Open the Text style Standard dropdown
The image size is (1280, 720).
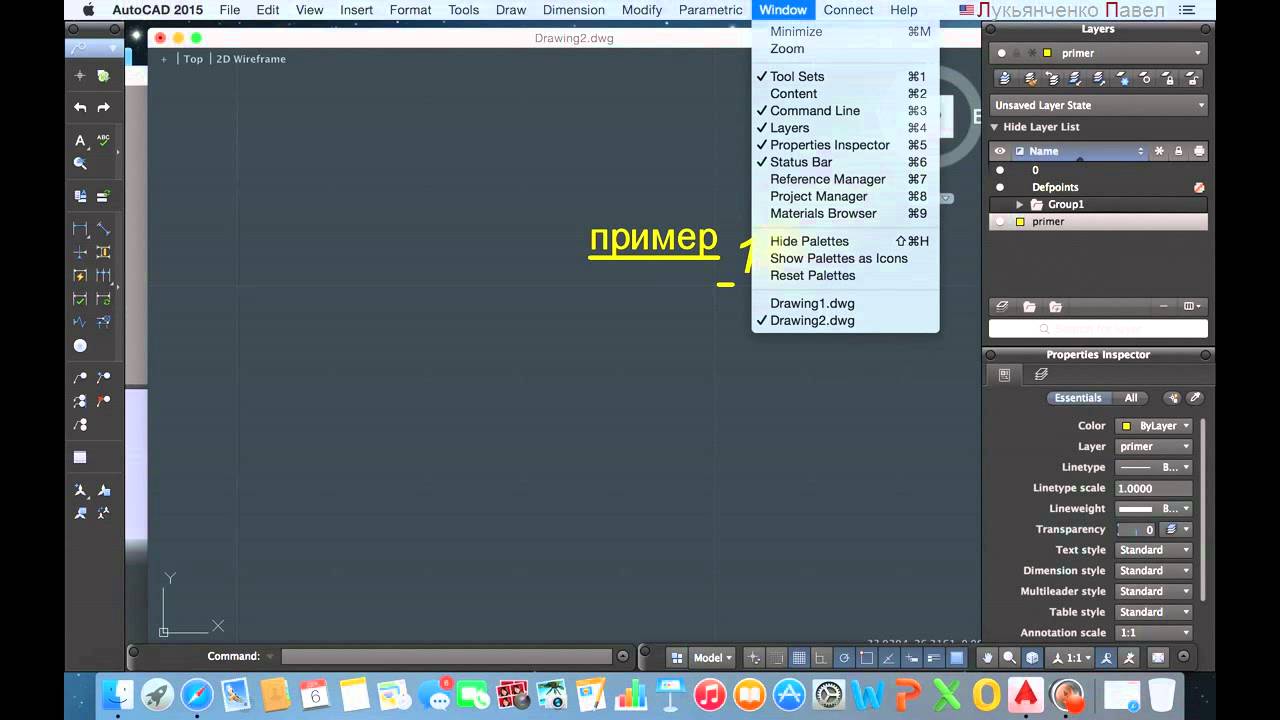click(1154, 550)
